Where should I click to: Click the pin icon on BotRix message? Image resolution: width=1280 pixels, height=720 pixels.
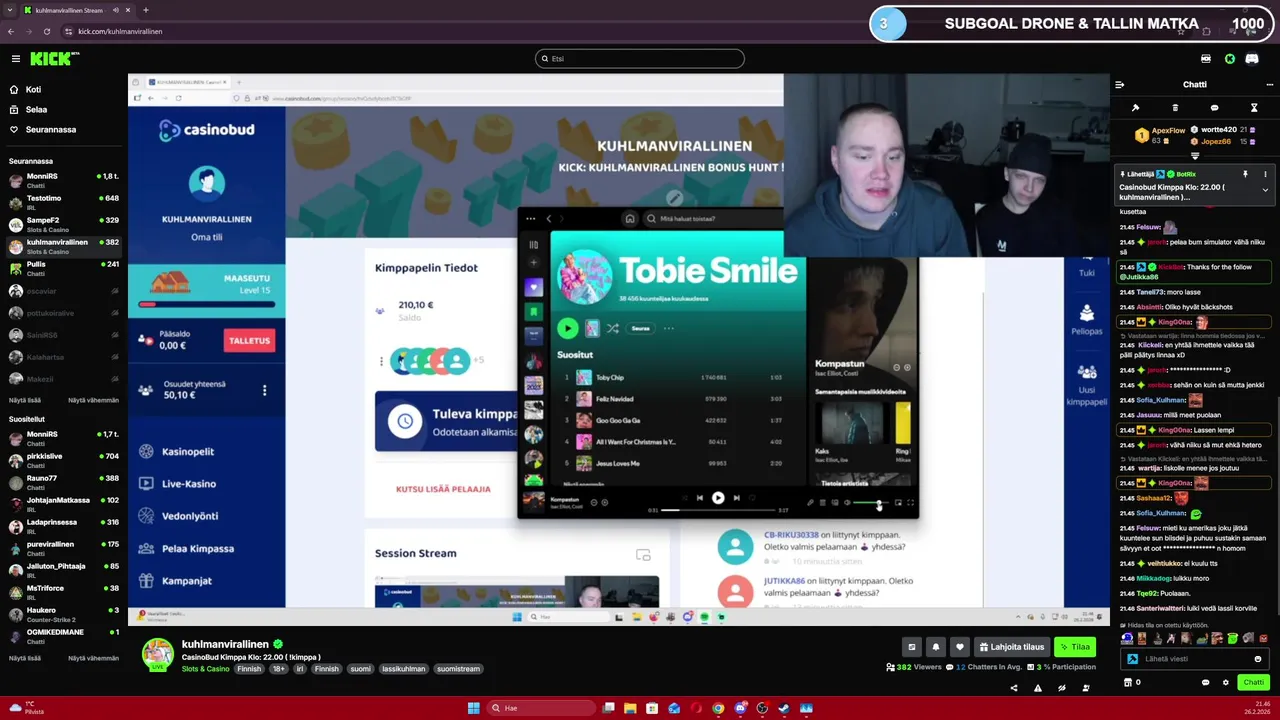click(x=1245, y=174)
